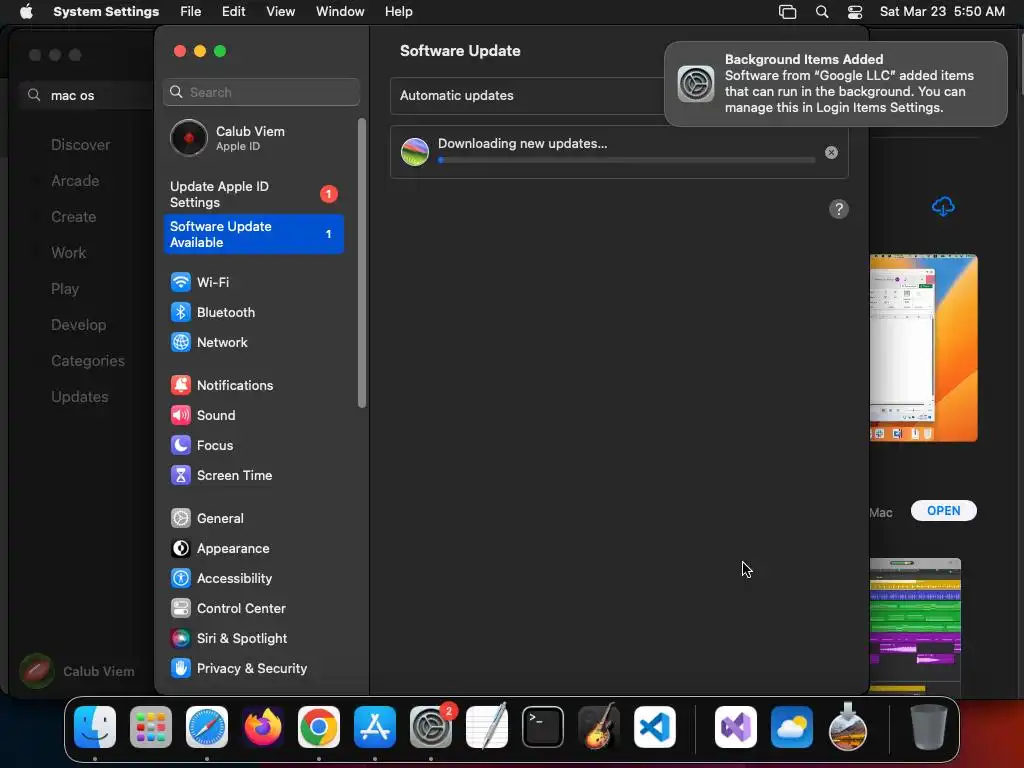Select Updates in App Store sidebar
The width and height of the screenshot is (1024, 768).
click(80, 396)
